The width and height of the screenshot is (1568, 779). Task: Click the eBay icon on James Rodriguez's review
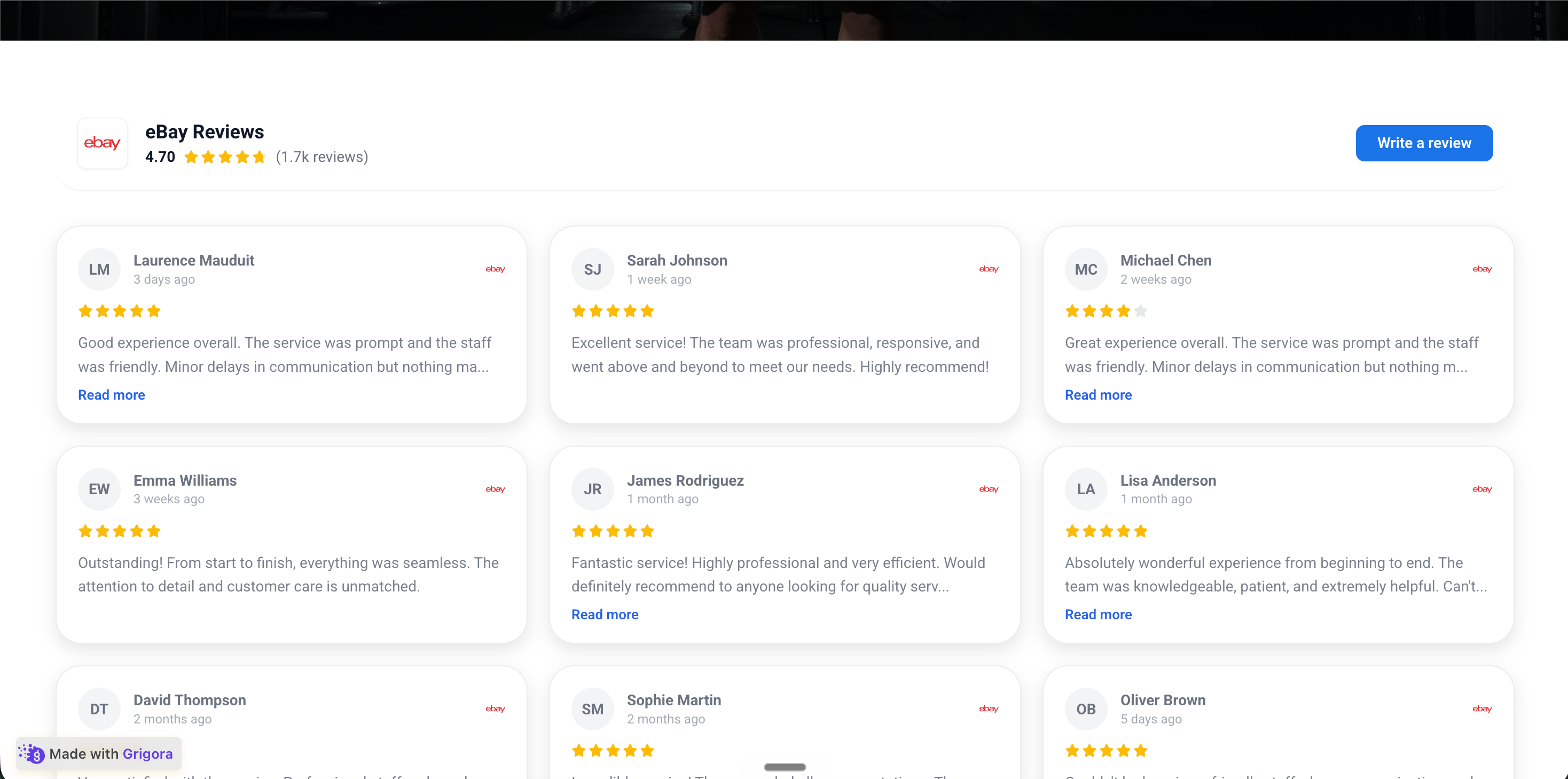coord(989,489)
